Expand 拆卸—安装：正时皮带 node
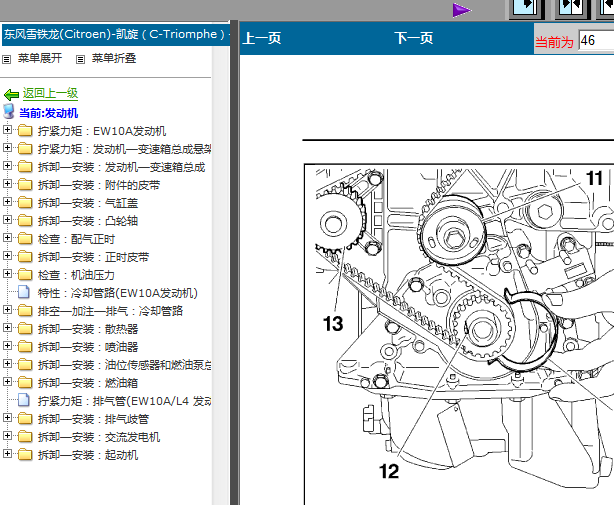 [7, 255]
